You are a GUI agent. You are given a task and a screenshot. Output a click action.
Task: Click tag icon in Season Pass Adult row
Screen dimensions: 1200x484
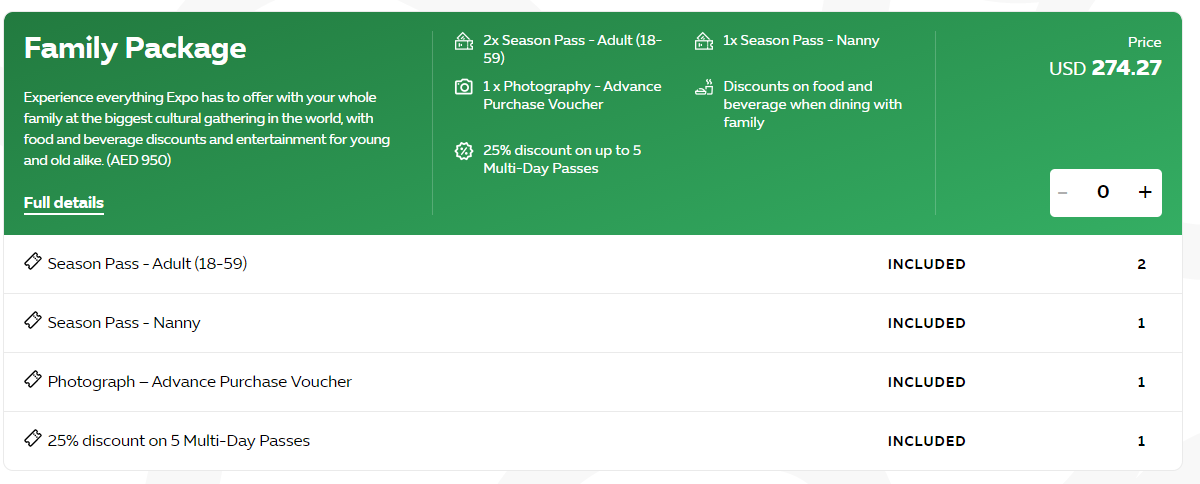point(33,262)
